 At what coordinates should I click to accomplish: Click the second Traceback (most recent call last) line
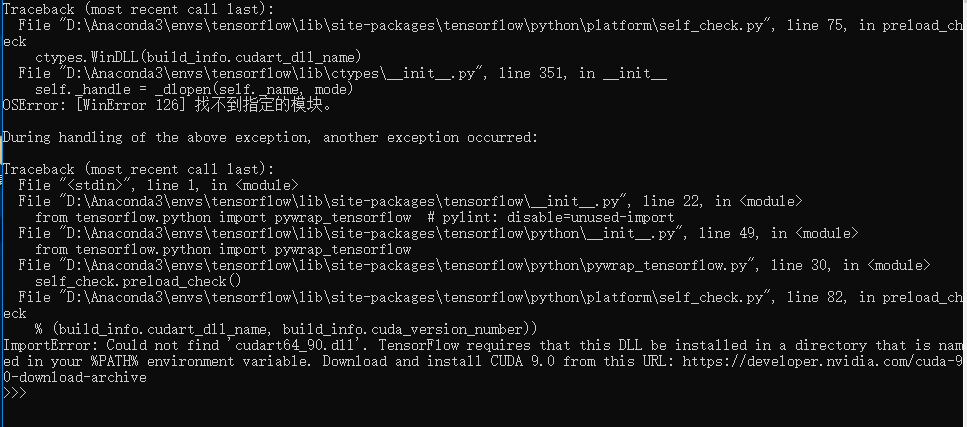[139, 169]
